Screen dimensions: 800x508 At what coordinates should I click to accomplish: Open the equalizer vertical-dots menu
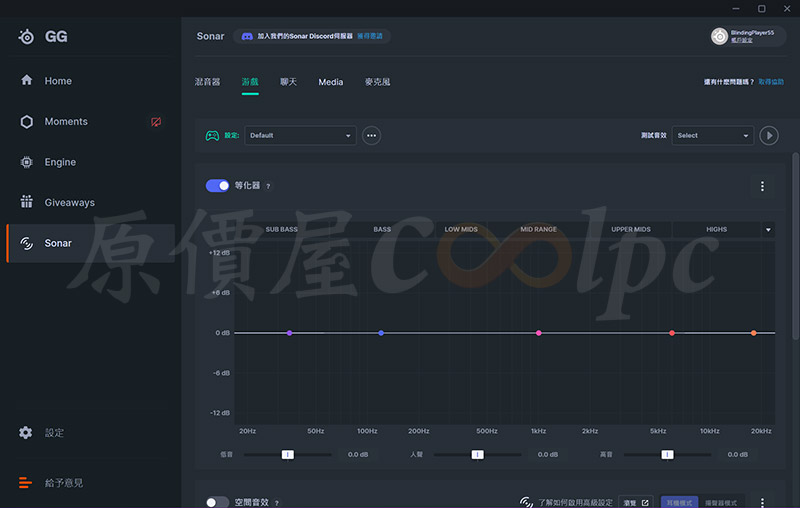(762, 186)
